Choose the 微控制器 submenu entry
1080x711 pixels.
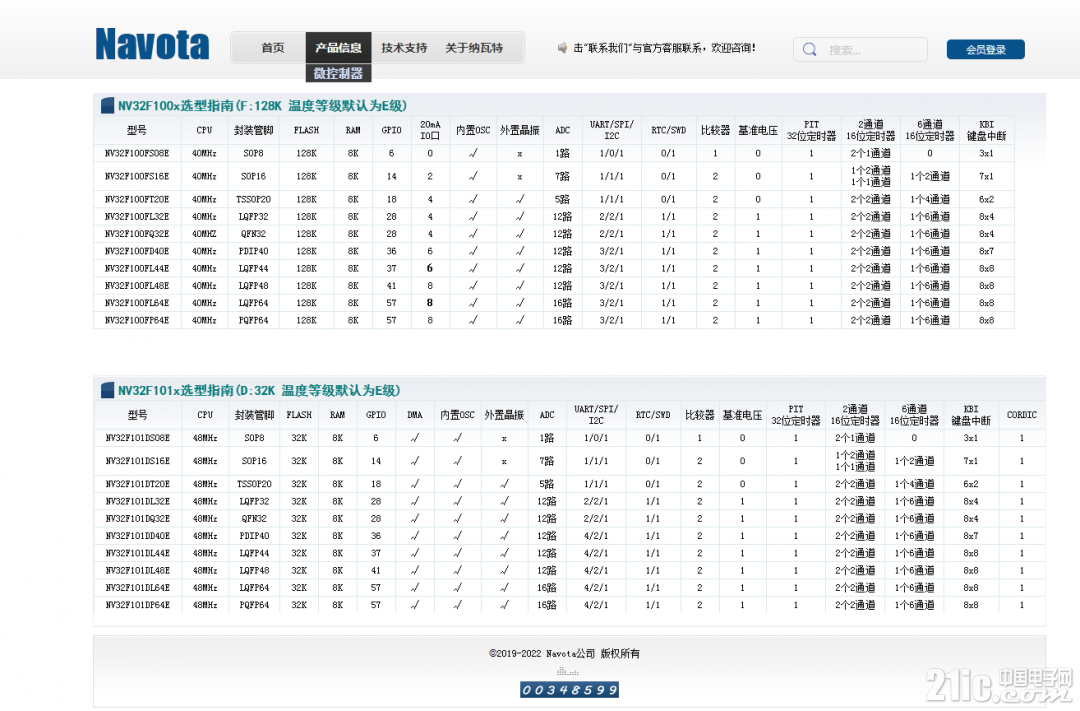[x=338, y=73]
